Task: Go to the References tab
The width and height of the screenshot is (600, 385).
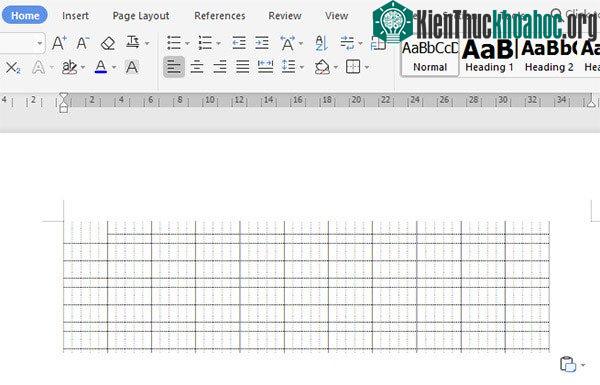Action: (220, 16)
